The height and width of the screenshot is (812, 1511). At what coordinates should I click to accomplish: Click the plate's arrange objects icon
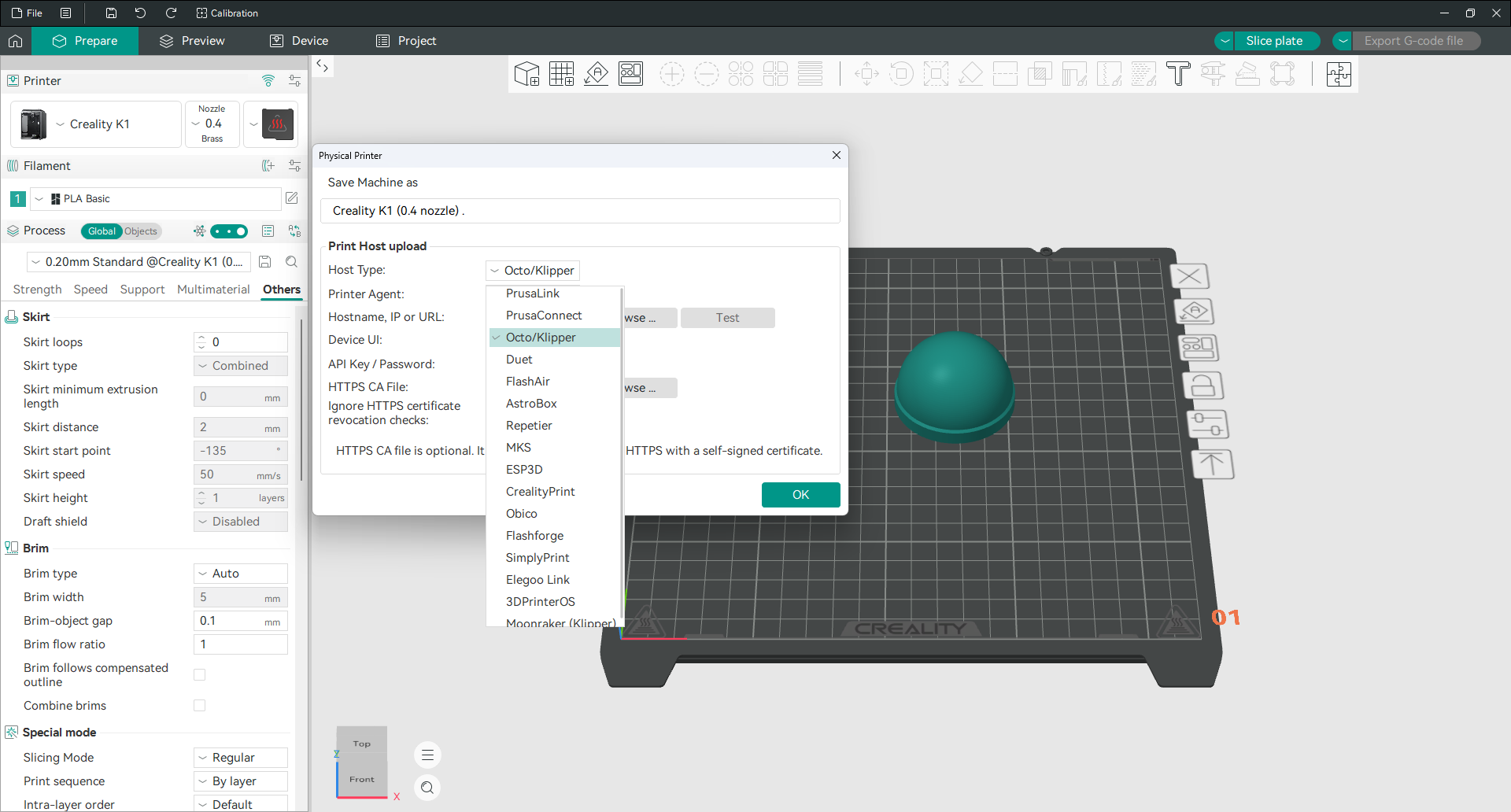click(x=1198, y=348)
